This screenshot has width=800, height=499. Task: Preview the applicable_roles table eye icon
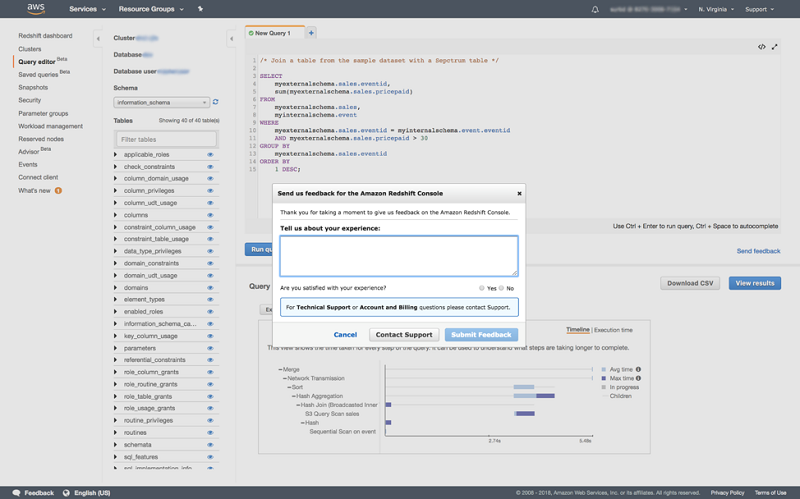tap(210, 155)
